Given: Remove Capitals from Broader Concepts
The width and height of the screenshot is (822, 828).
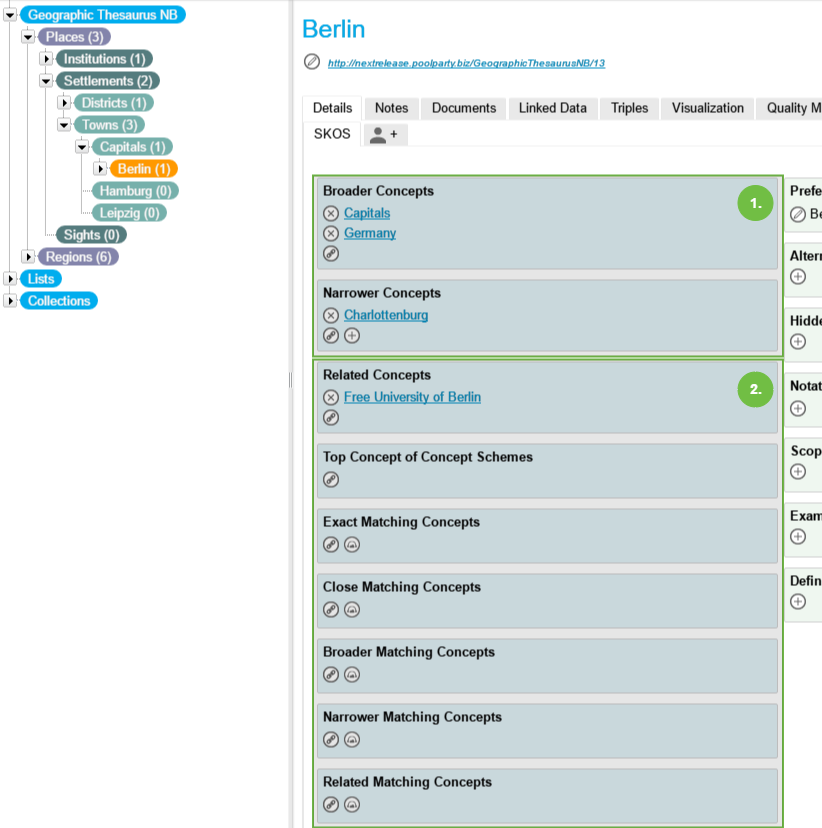Looking at the screenshot, I should click(x=331, y=213).
